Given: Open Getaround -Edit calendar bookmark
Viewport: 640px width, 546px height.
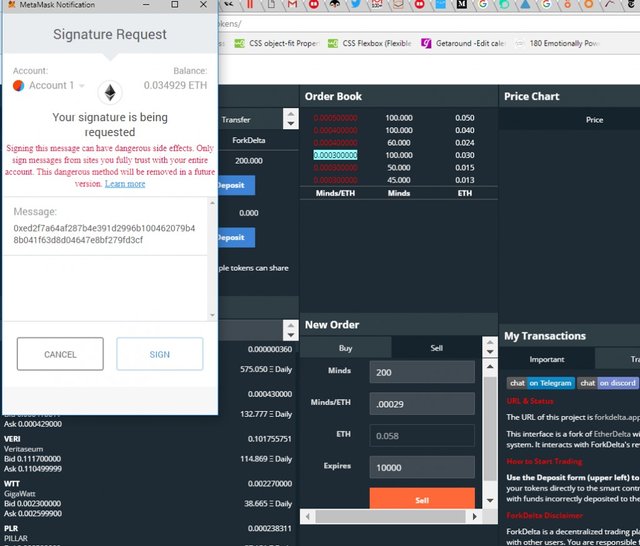Looking at the screenshot, I should [x=464, y=43].
